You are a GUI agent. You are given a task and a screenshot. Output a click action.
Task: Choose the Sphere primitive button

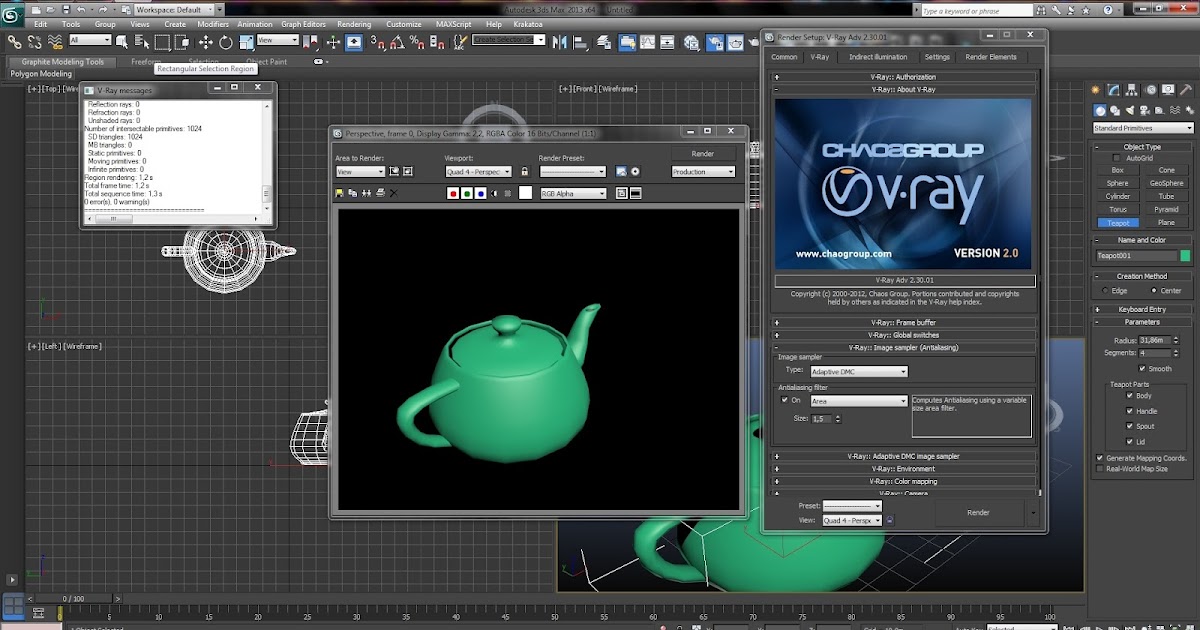coord(1117,183)
